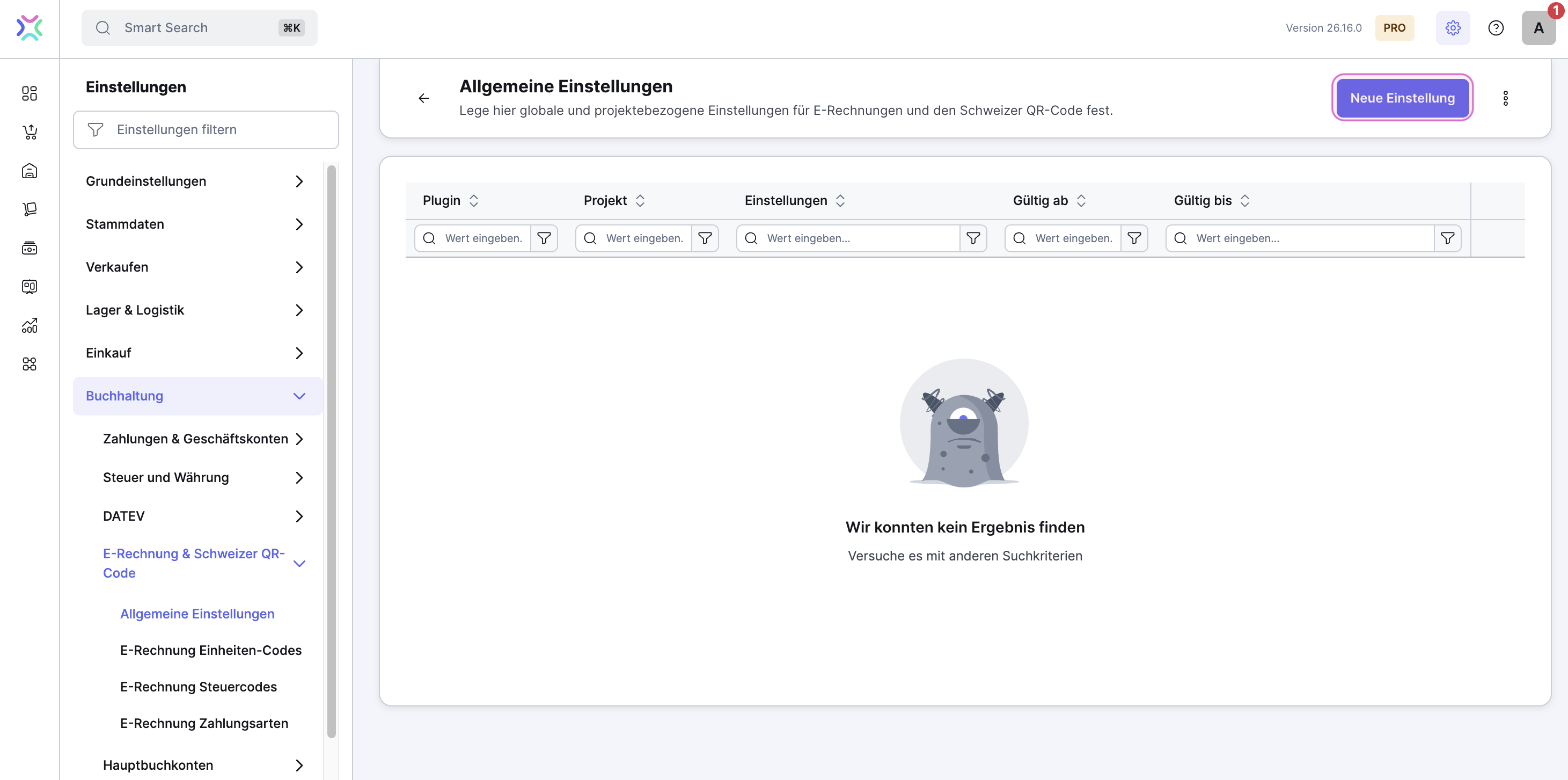The width and height of the screenshot is (1568, 780).
Task: Sort table by Gültig ab column
Action: click(x=1081, y=201)
